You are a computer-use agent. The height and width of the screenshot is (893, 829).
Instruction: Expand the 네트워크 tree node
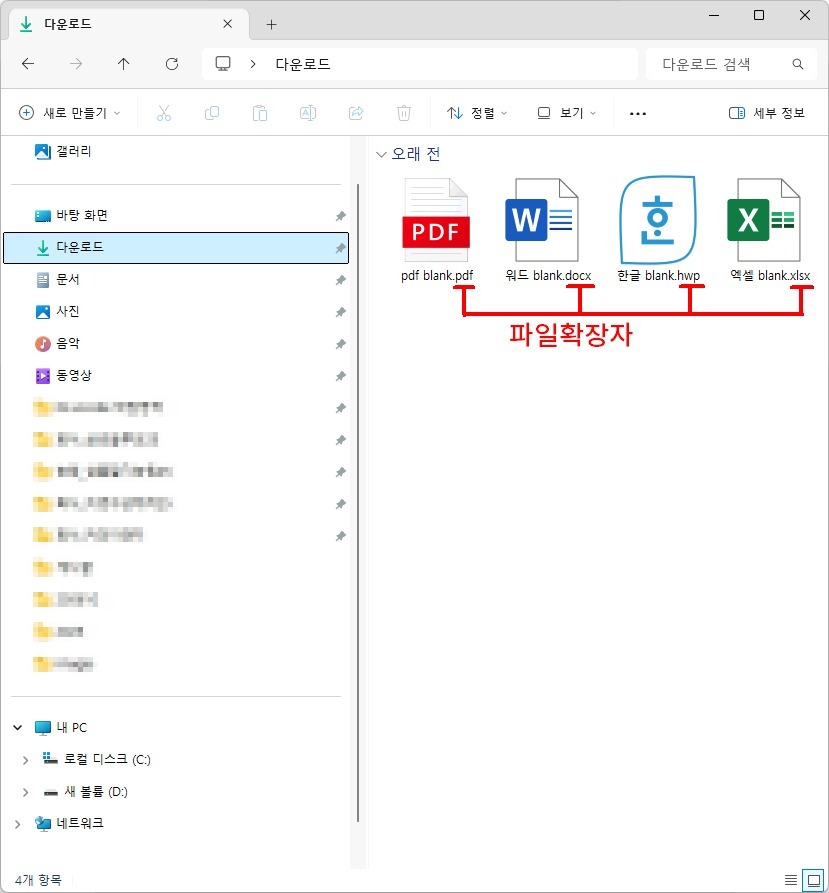[18, 824]
